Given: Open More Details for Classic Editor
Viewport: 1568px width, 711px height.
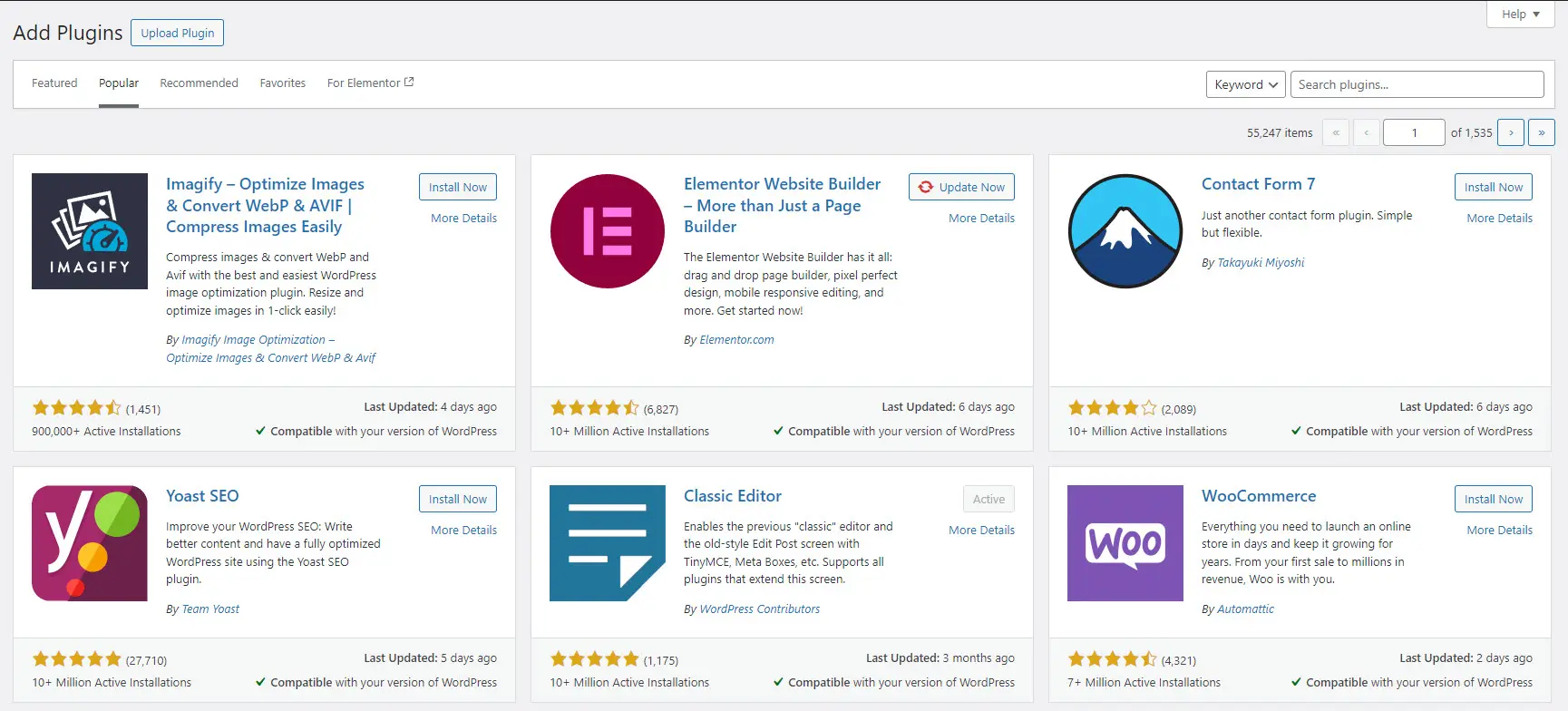Looking at the screenshot, I should tap(981, 530).
